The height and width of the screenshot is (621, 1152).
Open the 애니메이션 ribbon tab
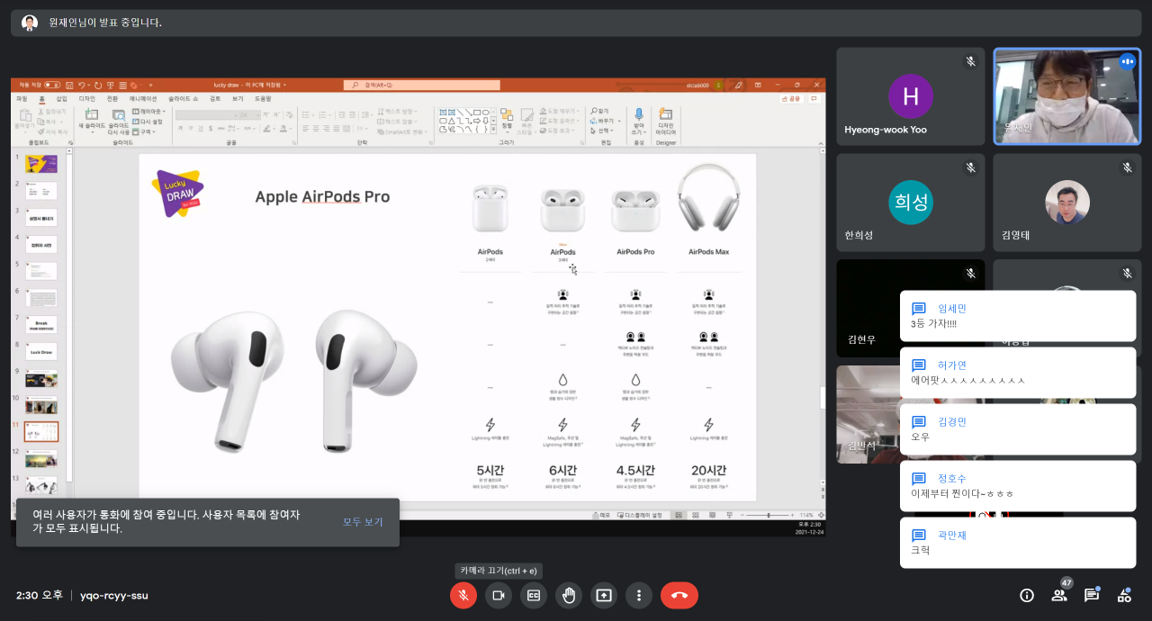[143, 99]
